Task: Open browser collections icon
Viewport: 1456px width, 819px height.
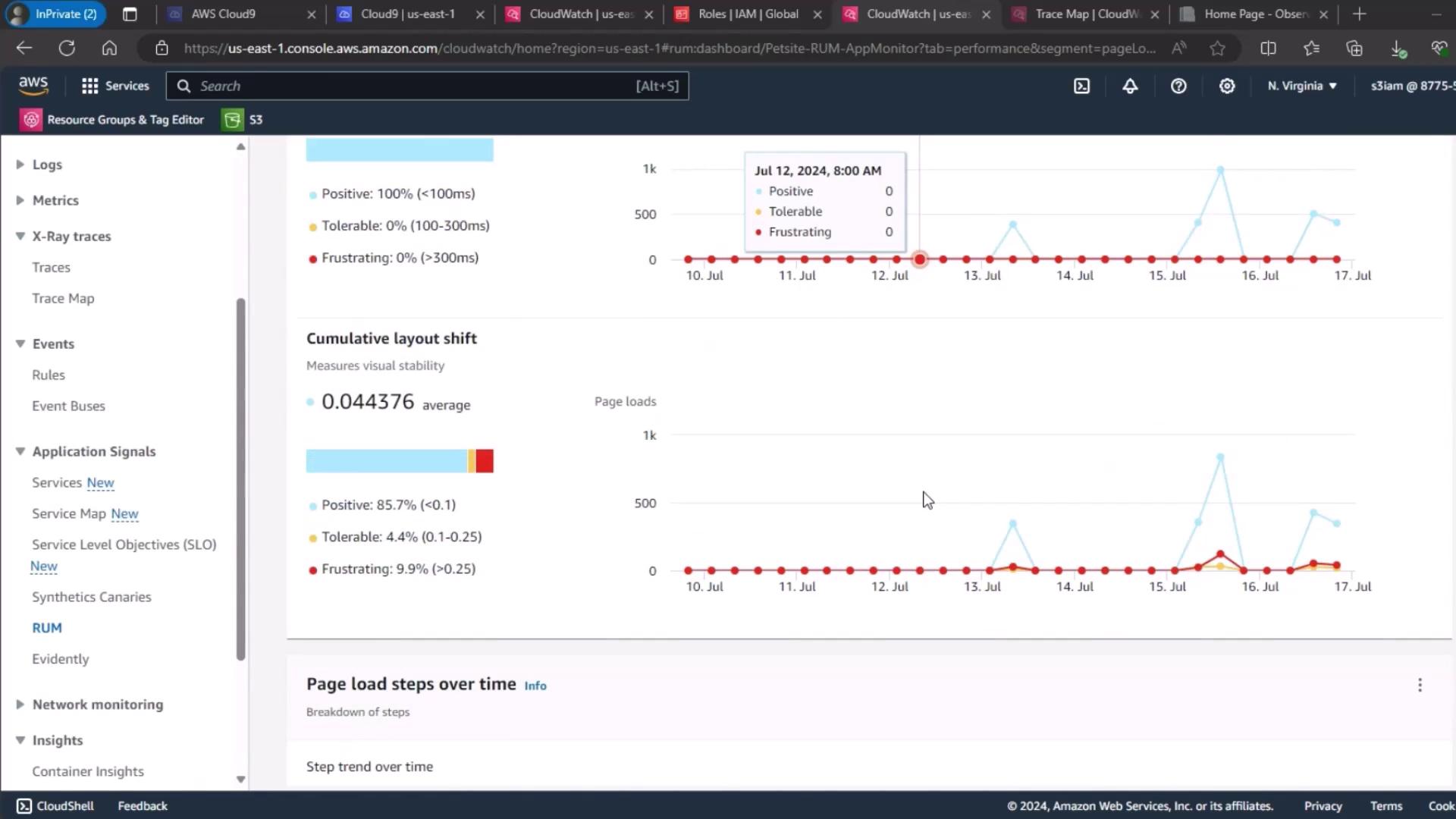Action: point(1354,49)
